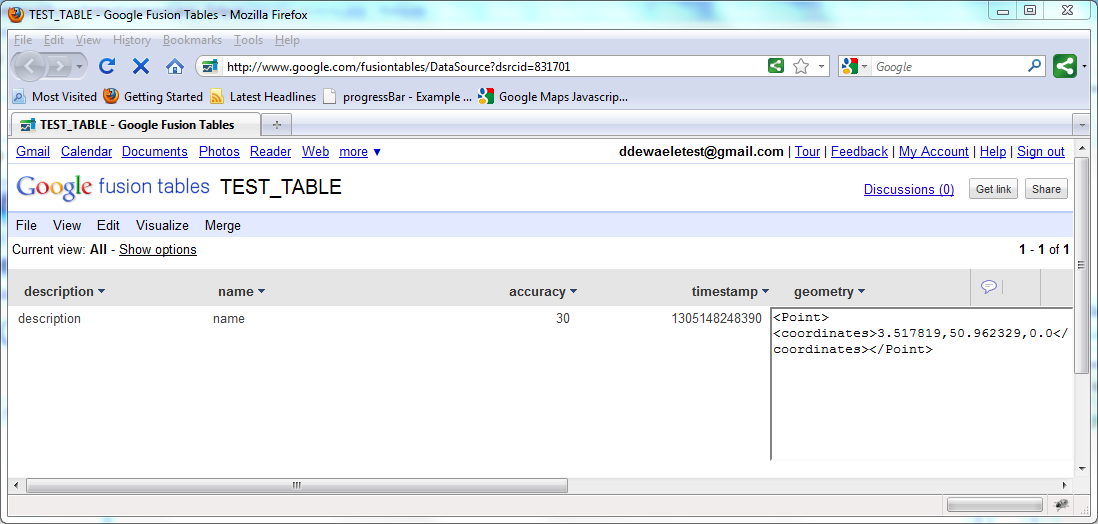1098x524 pixels.
Task: Go to Gmail link
Action: 33,151
